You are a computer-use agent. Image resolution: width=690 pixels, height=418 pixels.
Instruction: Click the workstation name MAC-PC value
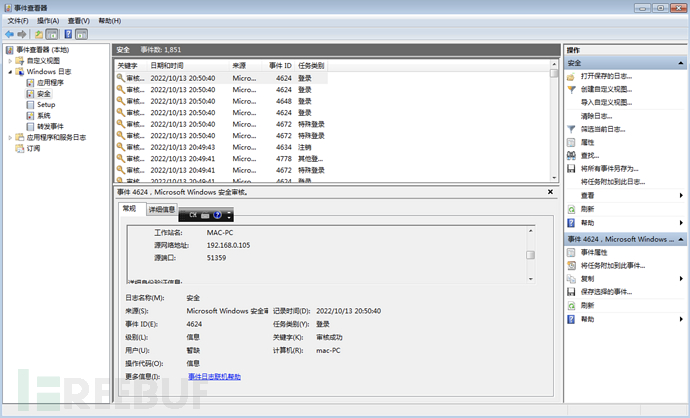[x=220, y=233]
